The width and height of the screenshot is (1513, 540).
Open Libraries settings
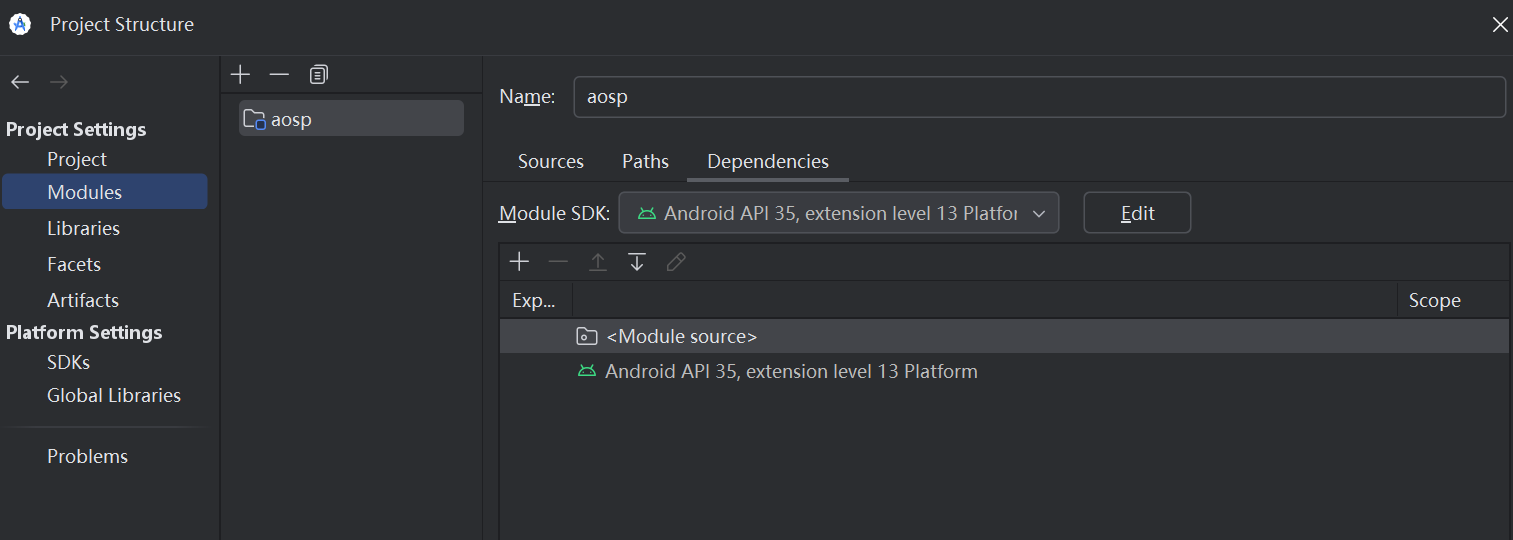tap(83, 228)
